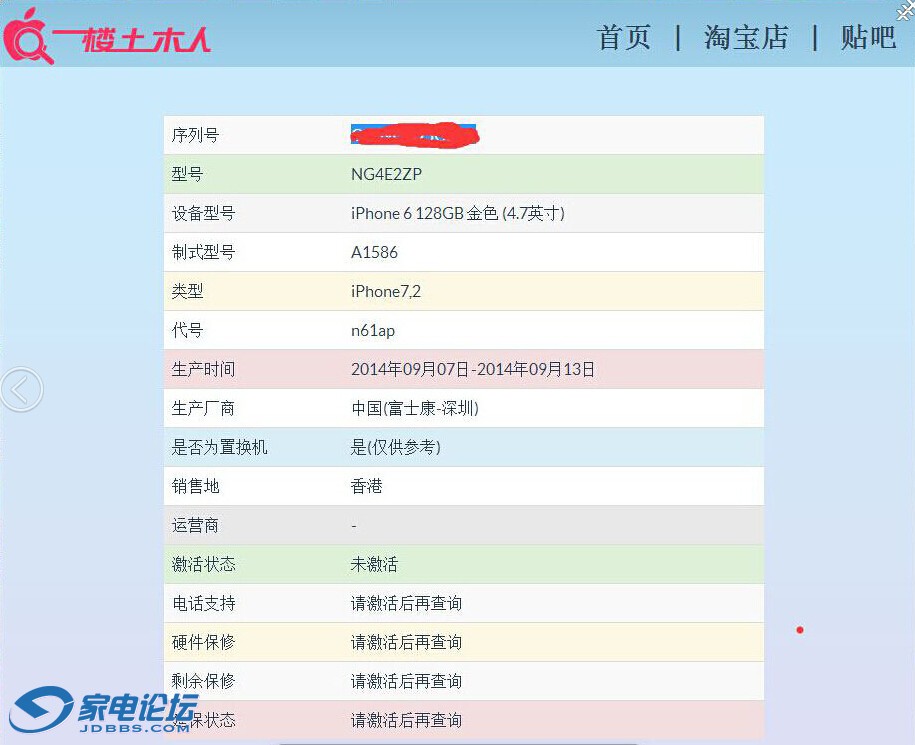Click the redacted serial number value

coord(414,134)
